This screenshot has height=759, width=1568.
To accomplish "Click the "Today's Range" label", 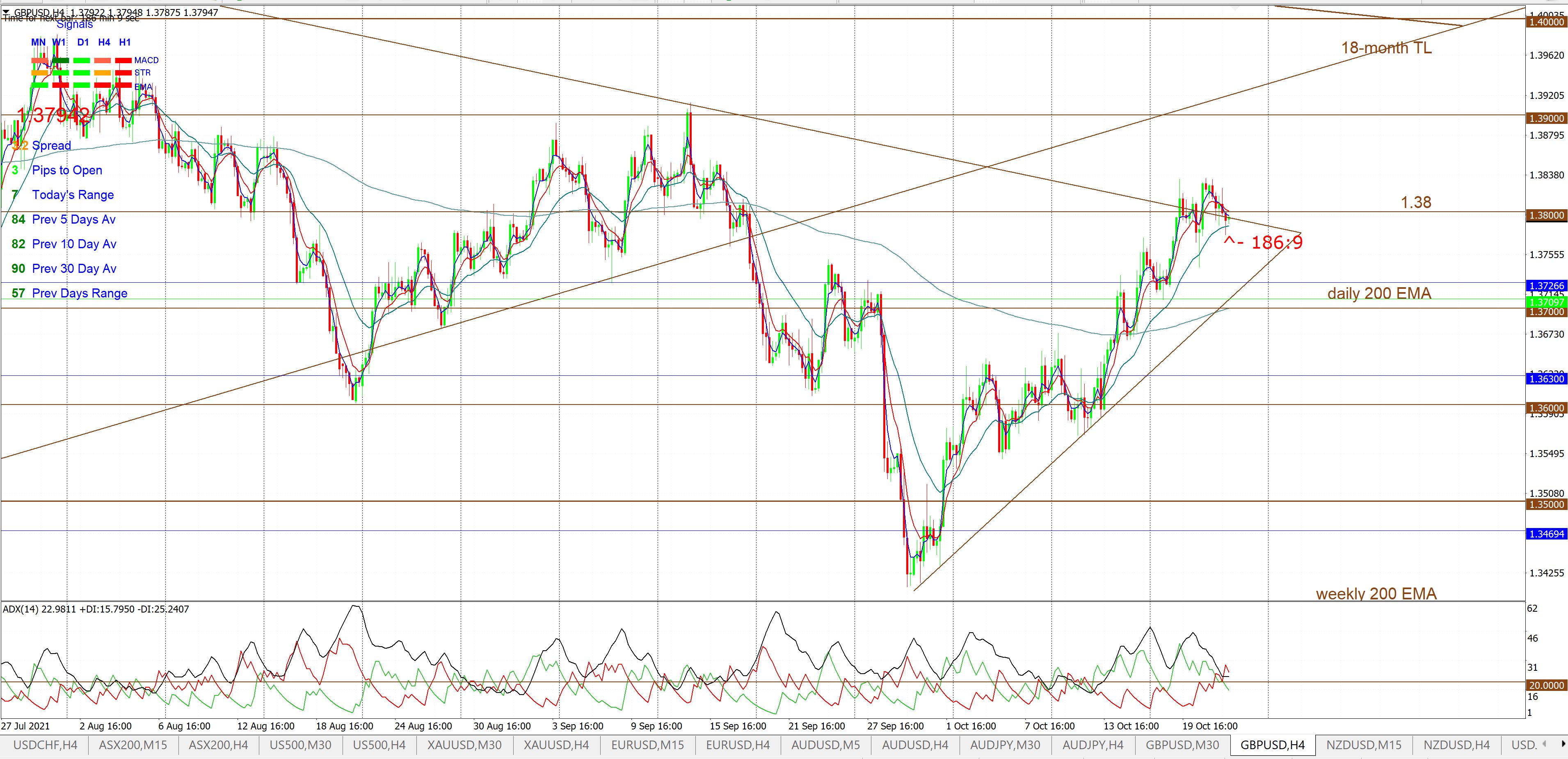I will 73,195.
